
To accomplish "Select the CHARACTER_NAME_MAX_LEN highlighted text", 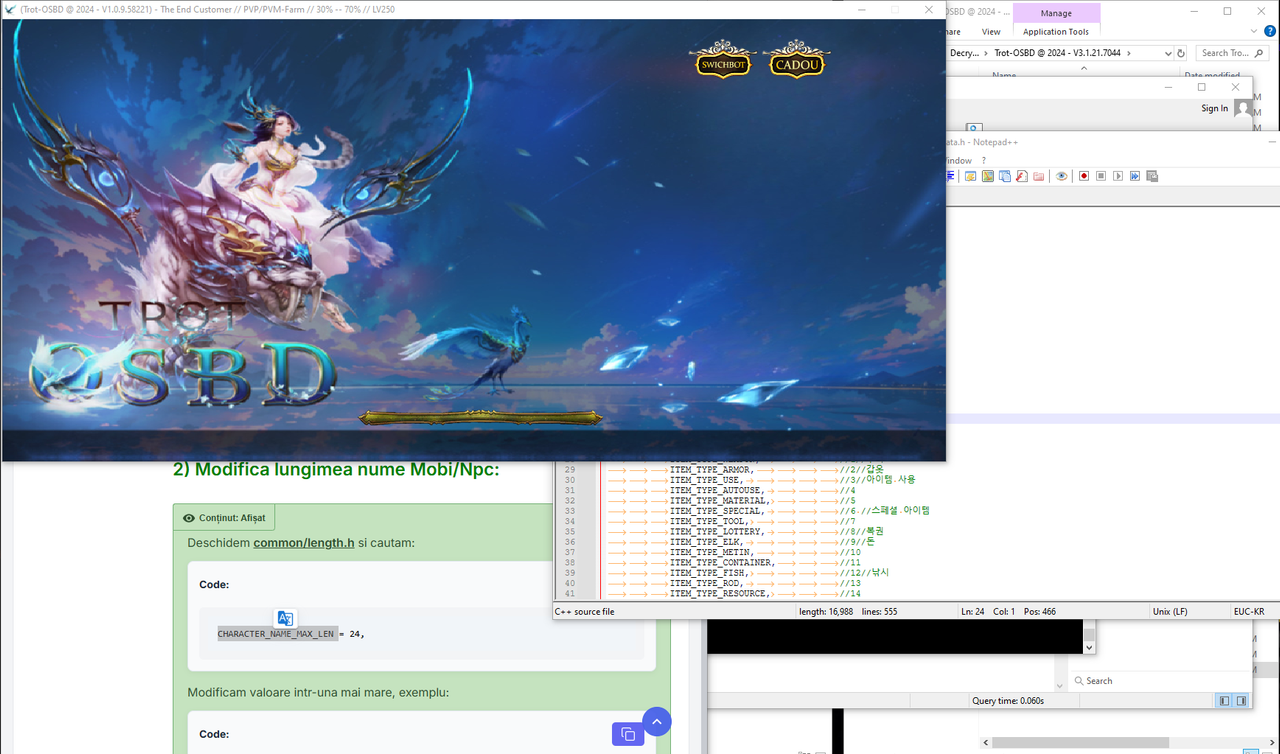I will tap(276, 633).
